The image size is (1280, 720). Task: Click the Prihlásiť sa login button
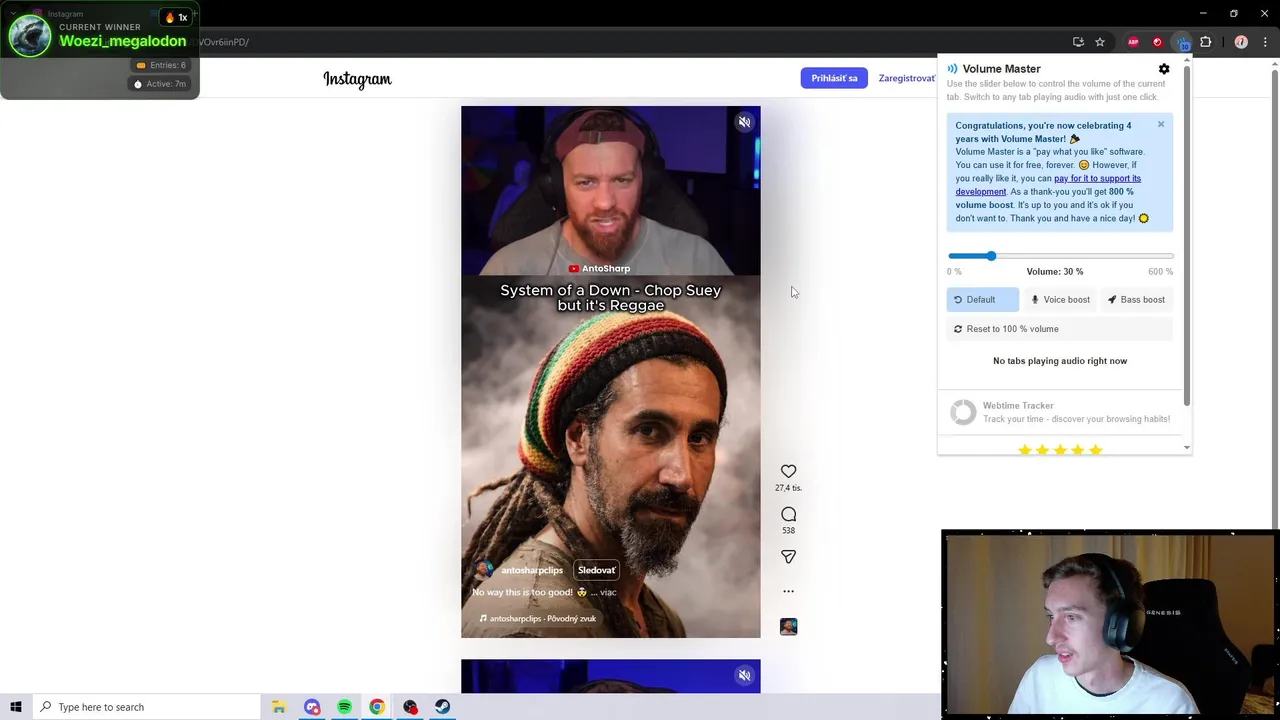pos(834,78)
